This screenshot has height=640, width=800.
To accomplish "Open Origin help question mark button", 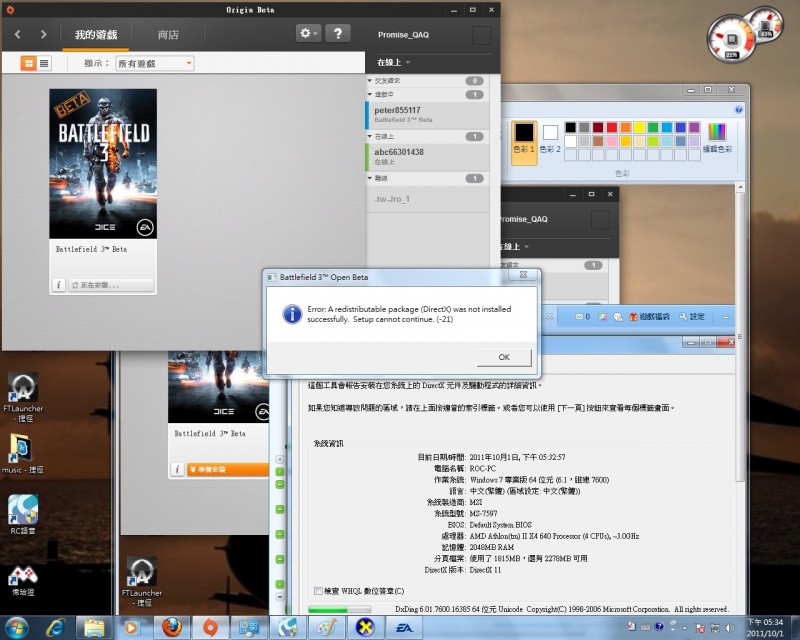I will click(339, 33).
